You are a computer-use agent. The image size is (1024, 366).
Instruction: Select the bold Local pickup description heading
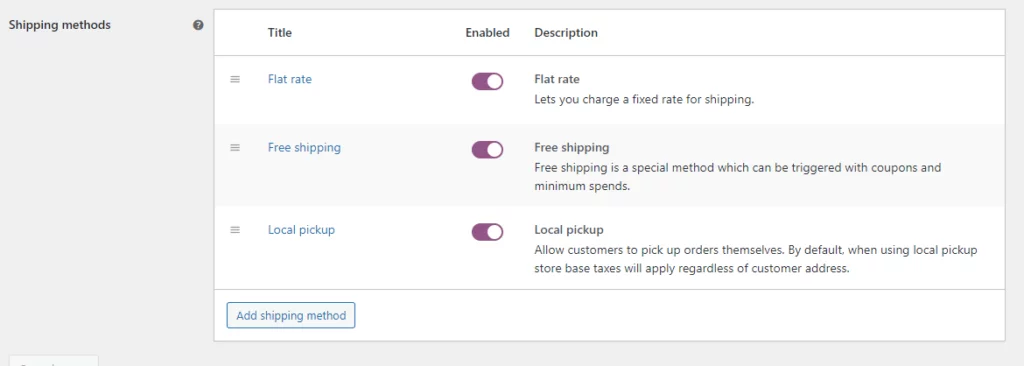pyautogui.click(x=569, y=230)
